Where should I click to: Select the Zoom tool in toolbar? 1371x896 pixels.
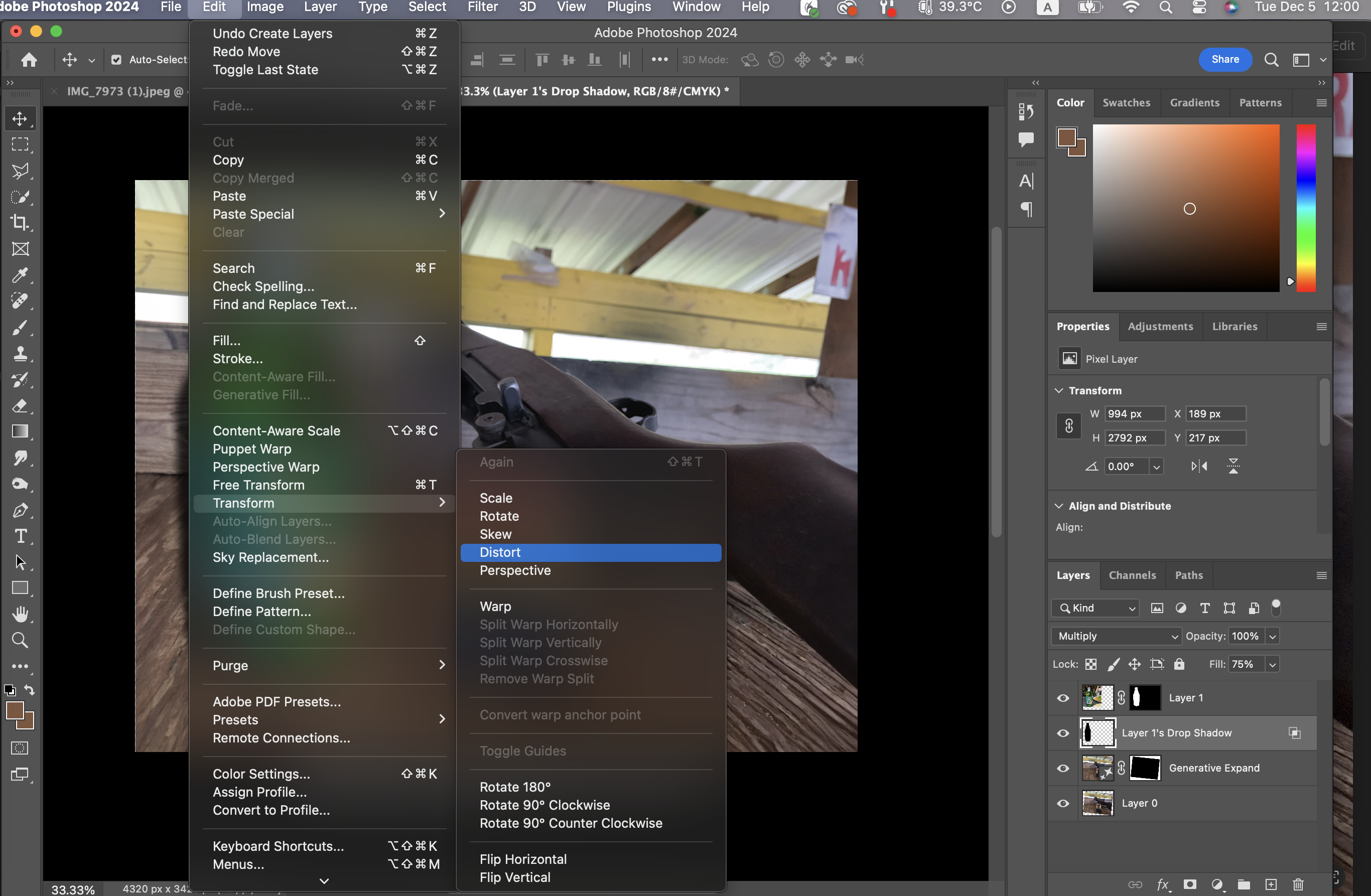20,640
